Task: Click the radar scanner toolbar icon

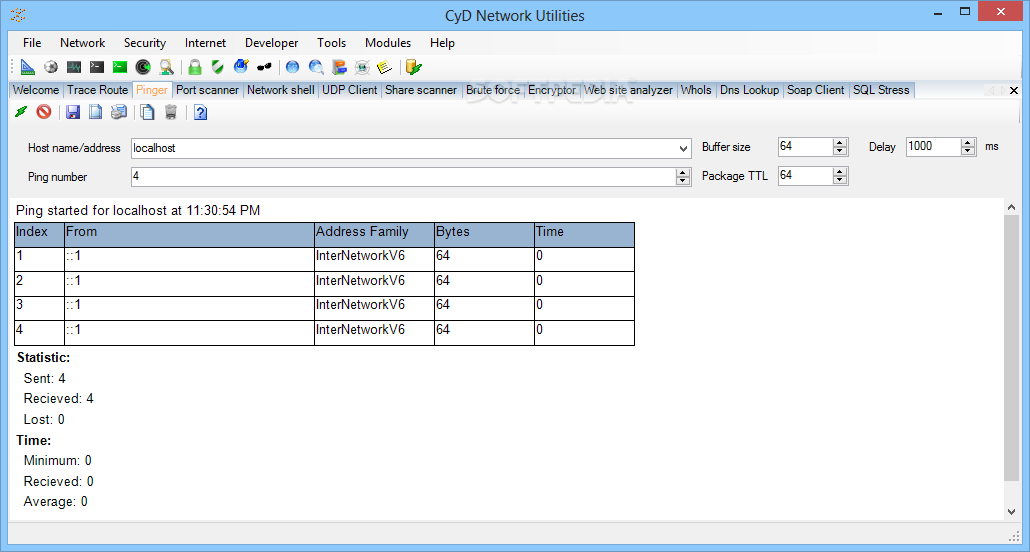Action: pos(143,66)
